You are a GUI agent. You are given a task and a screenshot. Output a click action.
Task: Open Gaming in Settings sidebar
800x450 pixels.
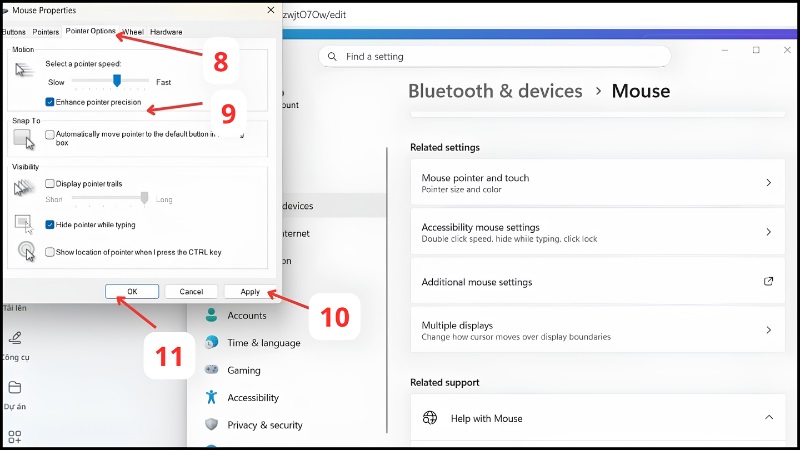(244, 370)
